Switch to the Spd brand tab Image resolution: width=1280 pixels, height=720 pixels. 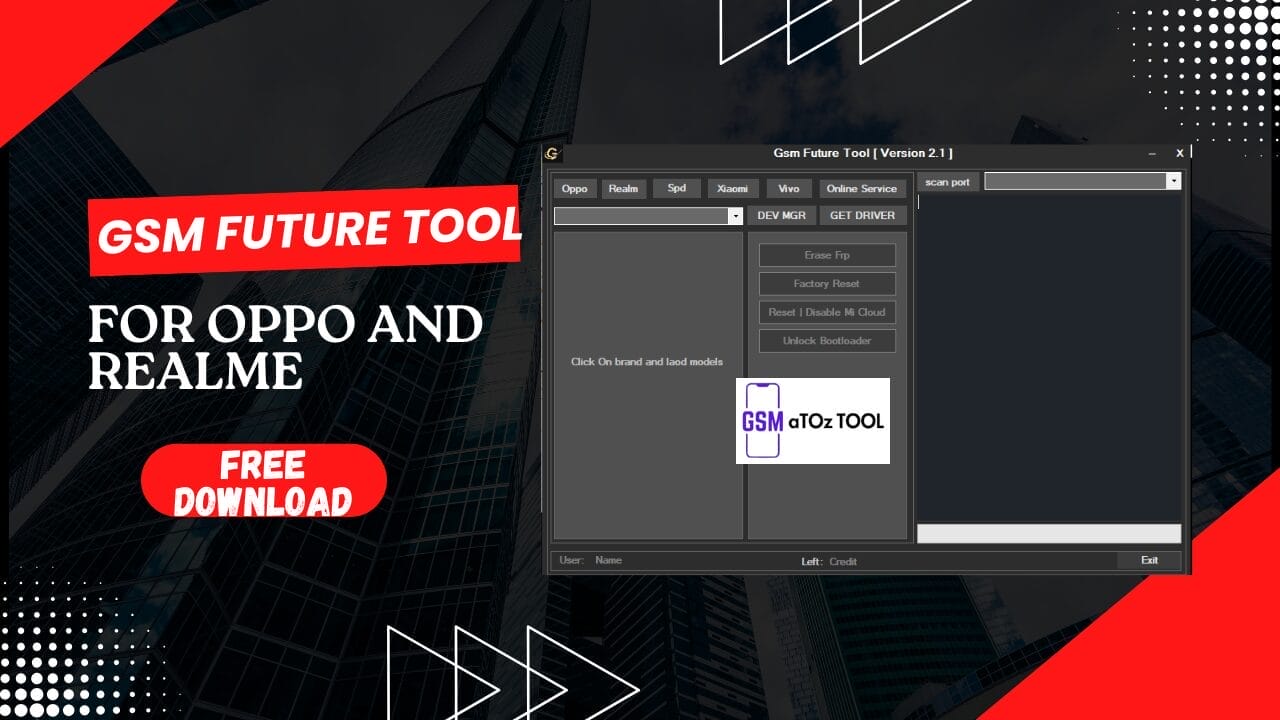(x=676, y=188)
